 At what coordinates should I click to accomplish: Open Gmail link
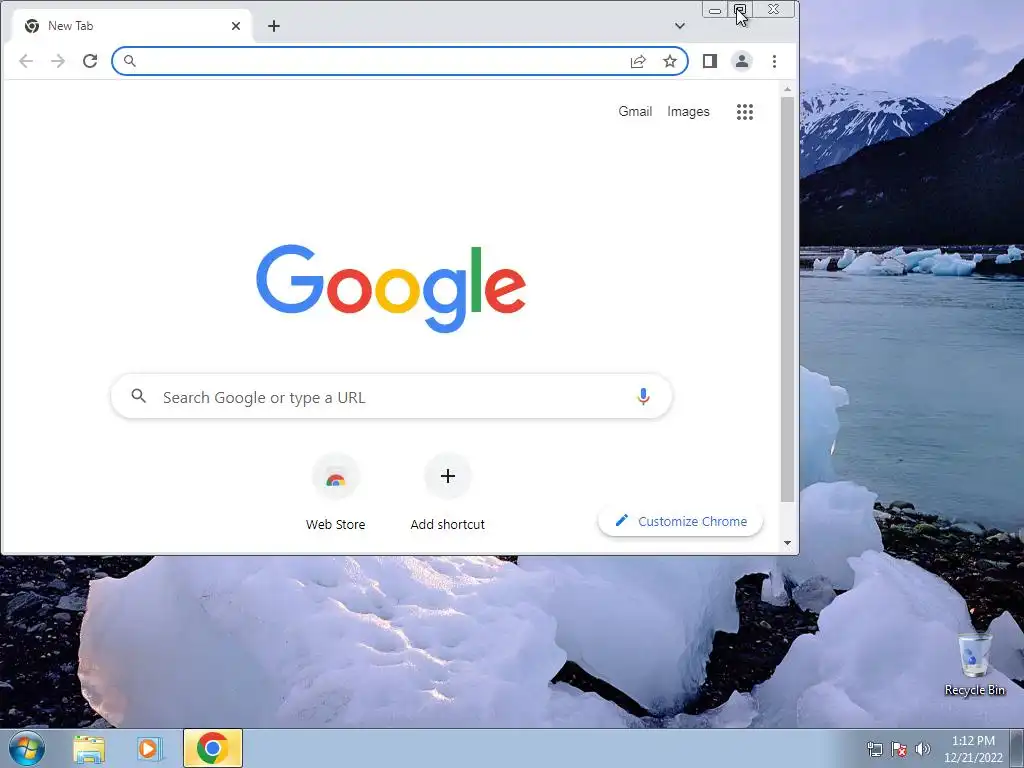pyautogui.click(x=635, y=112)
